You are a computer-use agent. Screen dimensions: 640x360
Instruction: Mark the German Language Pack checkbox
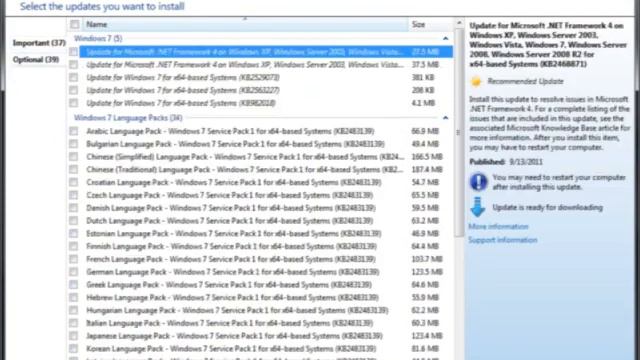point(73,272)
